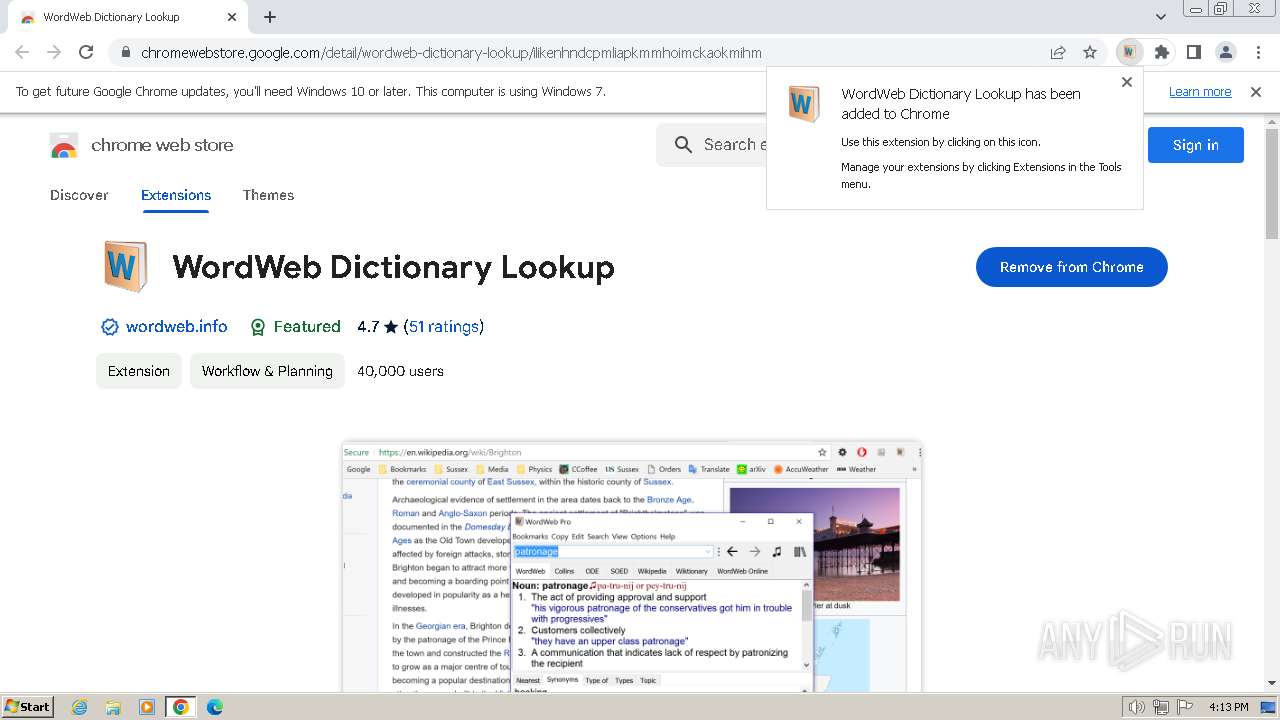Click the volume speaker tray icon
1280x720 pixels.
(1137, 707)
